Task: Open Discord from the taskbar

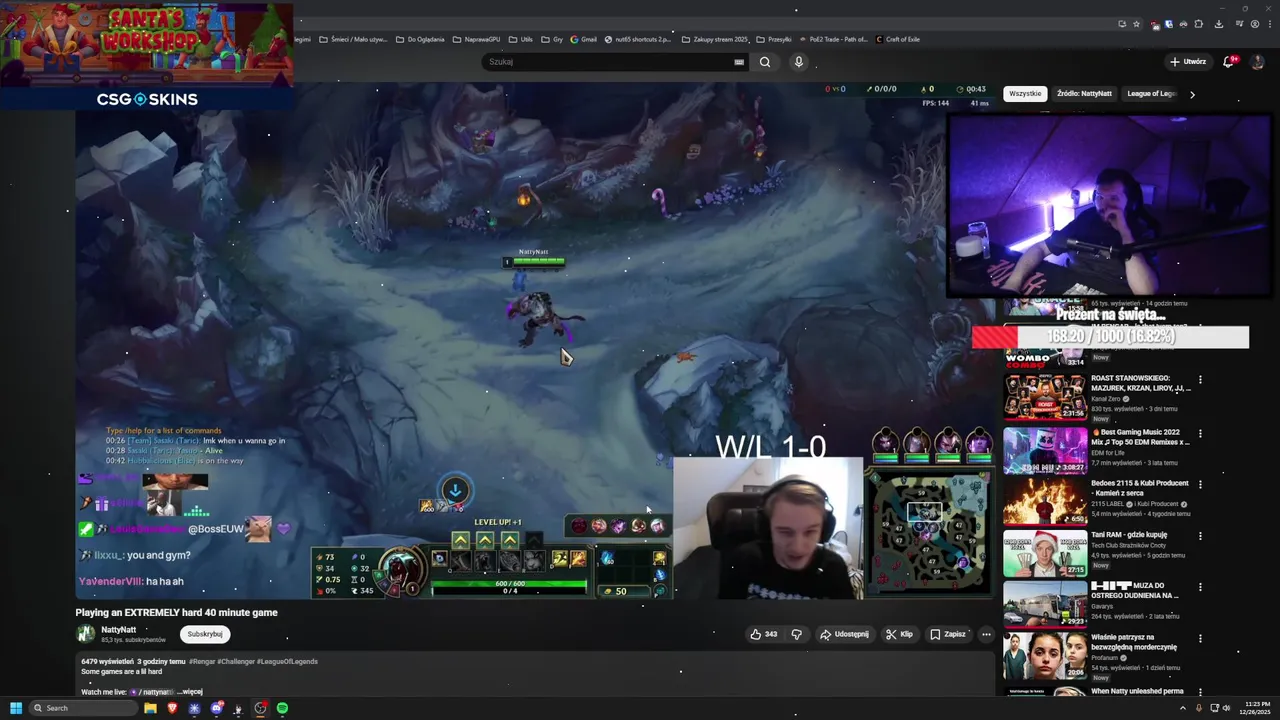Action: 216,708
